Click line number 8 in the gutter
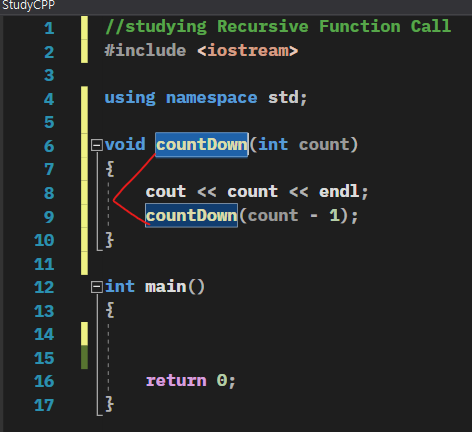472x432 pixels. click(x=49, y=193)
